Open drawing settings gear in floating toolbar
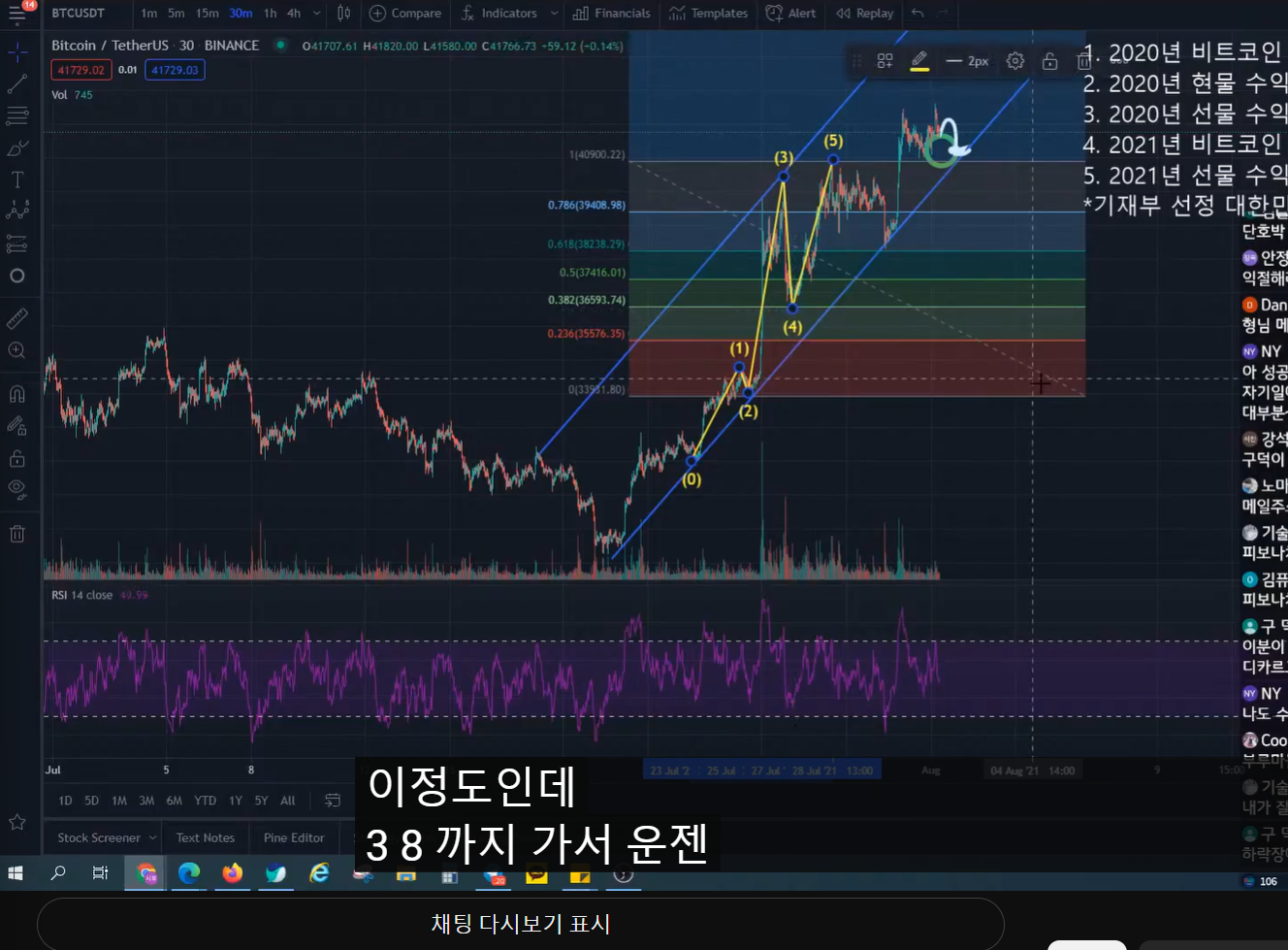 click(1014, 61)
